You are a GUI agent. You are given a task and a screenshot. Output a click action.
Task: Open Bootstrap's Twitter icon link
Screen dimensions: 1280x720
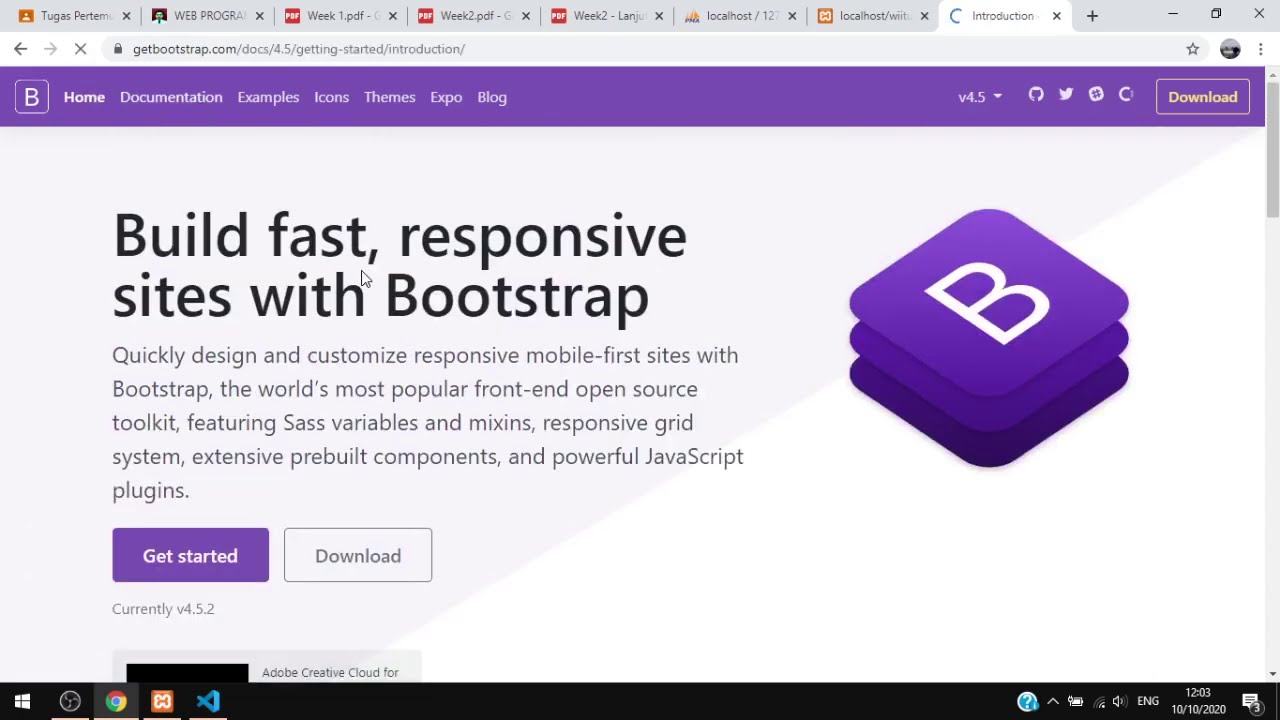coord(1066,94)
